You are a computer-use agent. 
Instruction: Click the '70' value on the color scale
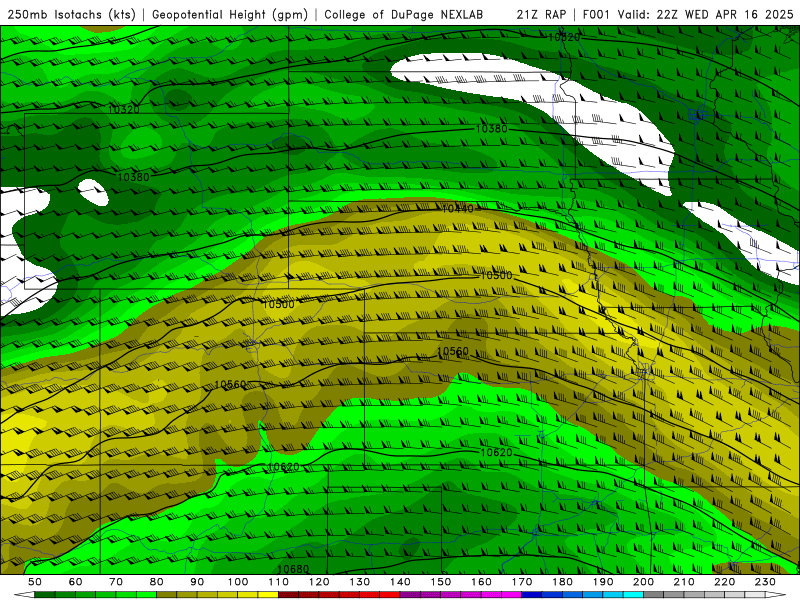[x=116, y=582]
